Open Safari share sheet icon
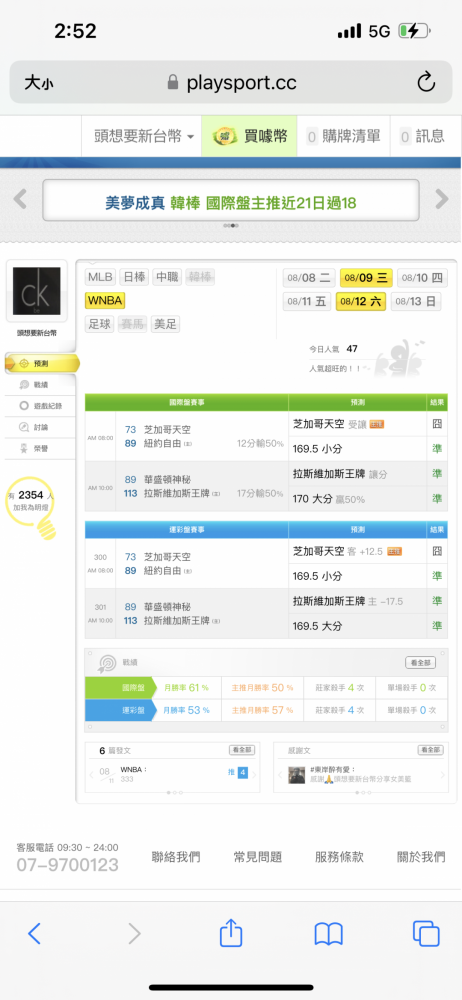The image size is (462, 1000). pyautogui.click(x=231, y=934)
